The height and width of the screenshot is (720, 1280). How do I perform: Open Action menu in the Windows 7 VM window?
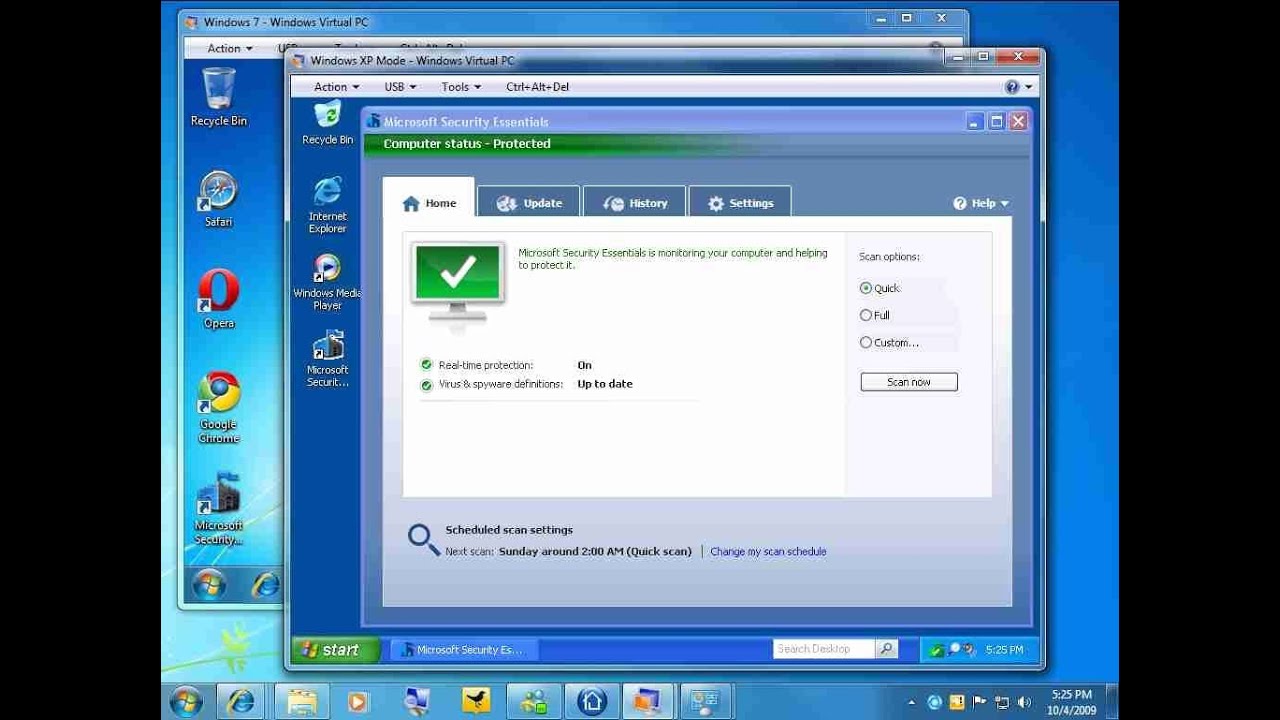click(x=229, y=48)
